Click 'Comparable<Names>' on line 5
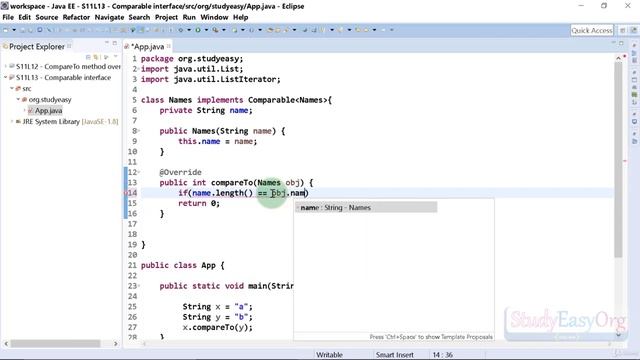 point(287,100)
